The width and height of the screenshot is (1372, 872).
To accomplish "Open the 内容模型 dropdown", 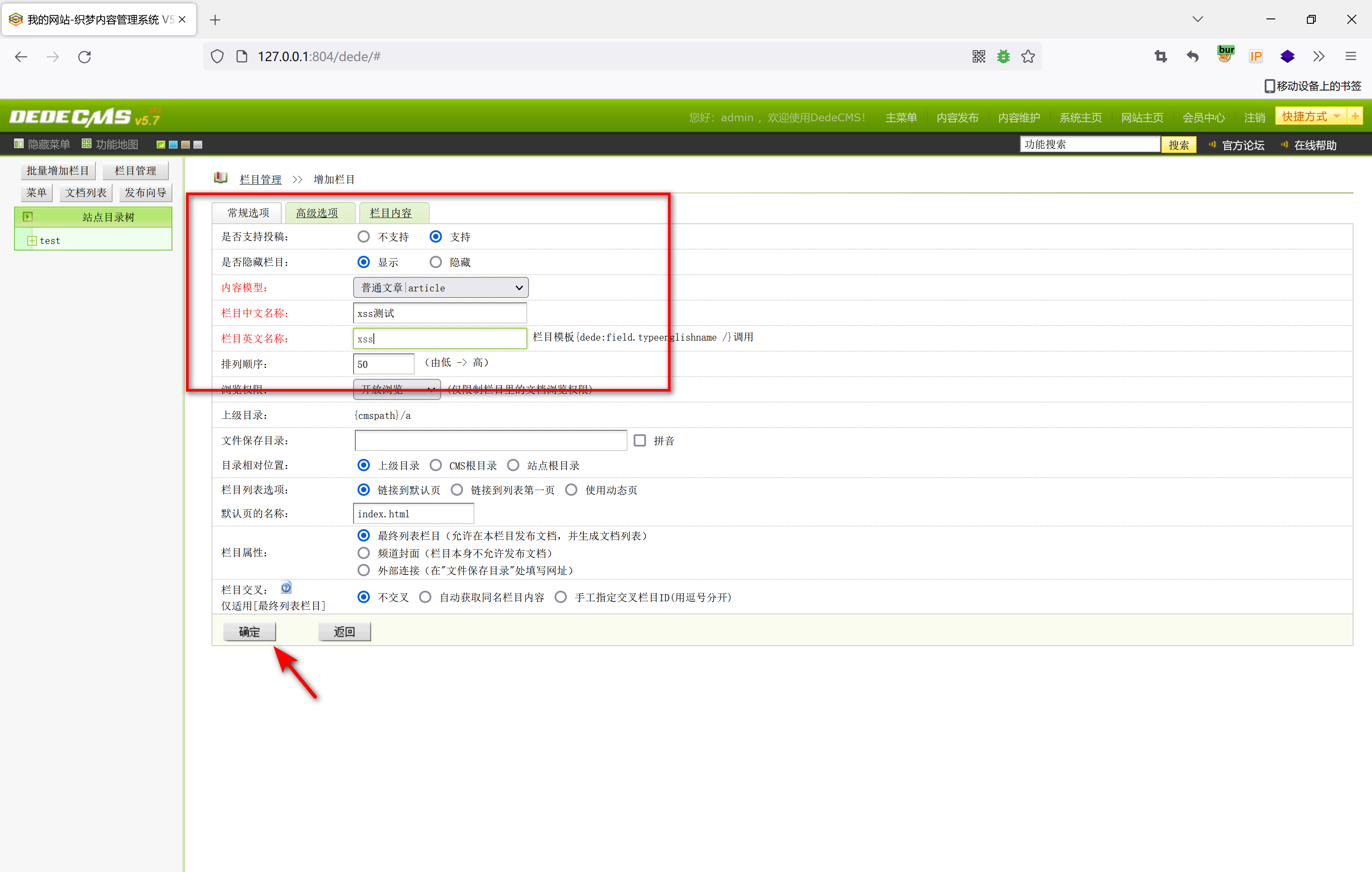I will pos(441,287).
